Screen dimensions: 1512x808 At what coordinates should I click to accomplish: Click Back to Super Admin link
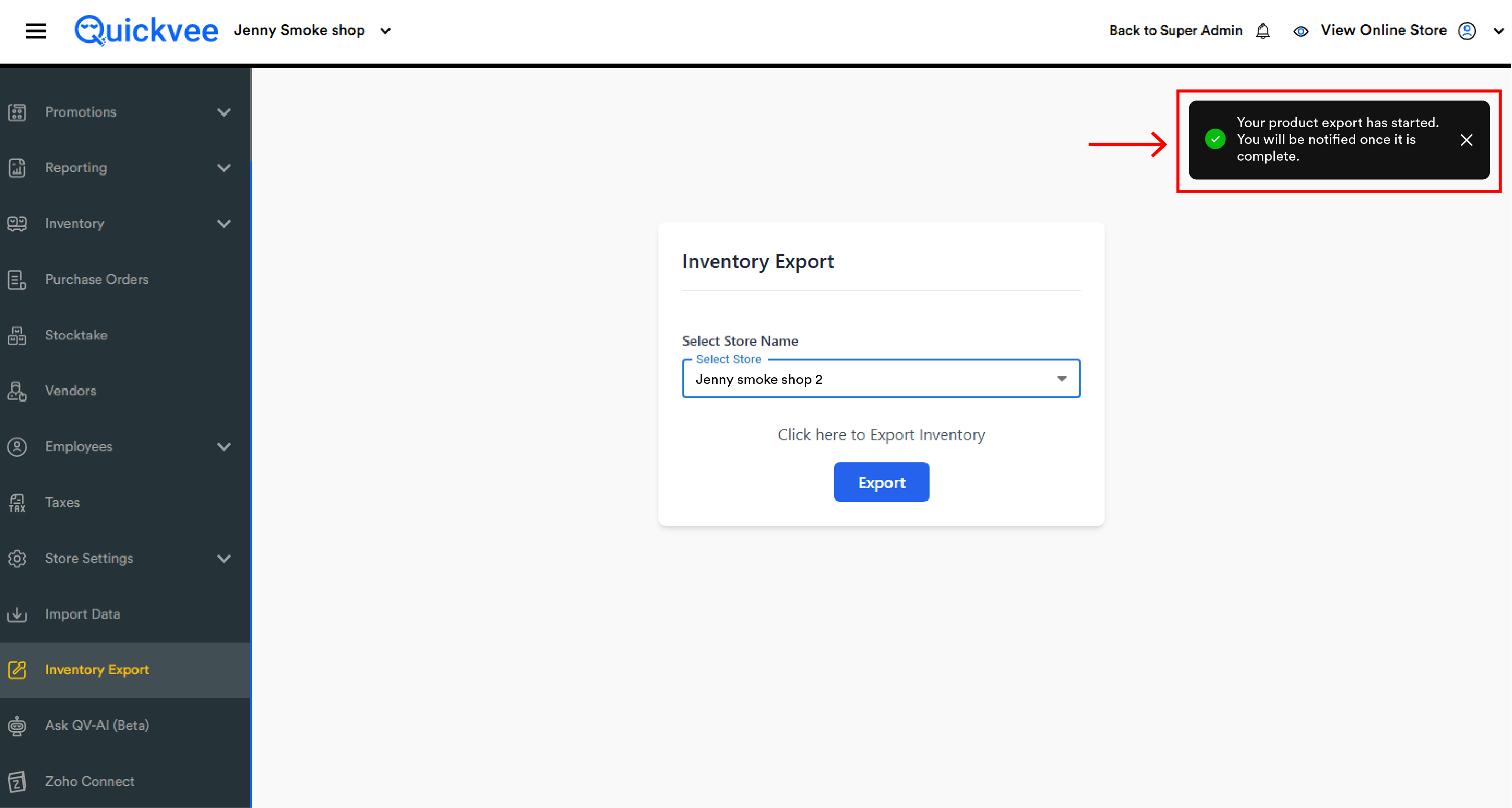point(1176,31)
